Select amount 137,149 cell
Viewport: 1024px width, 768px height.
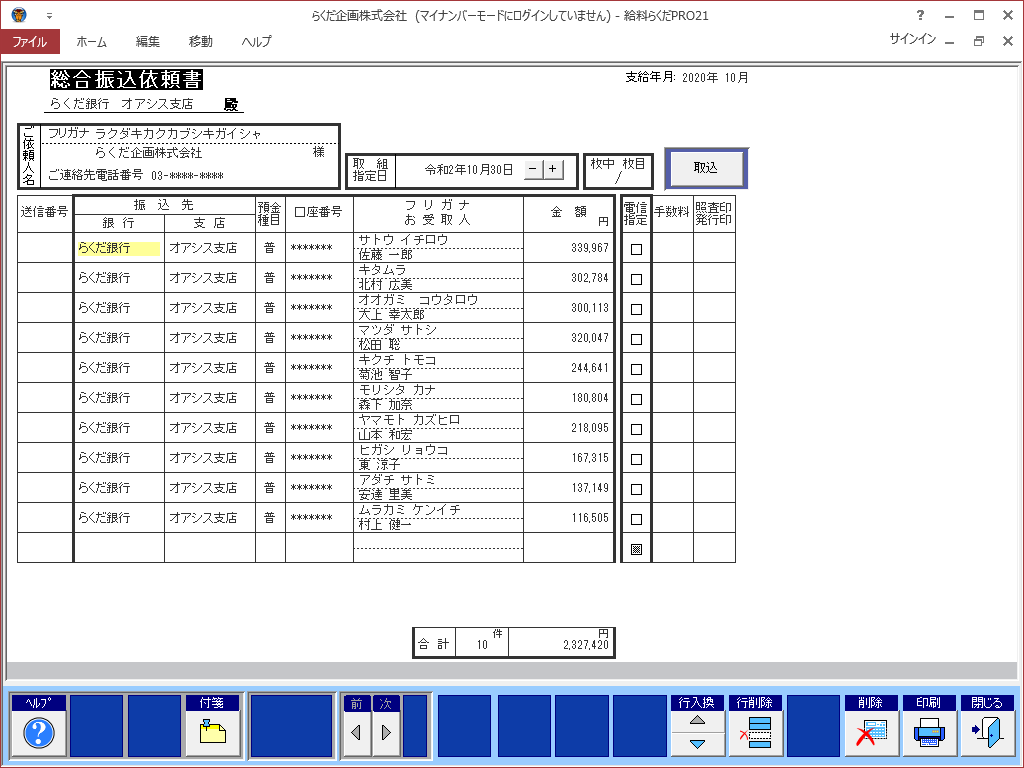568,488
